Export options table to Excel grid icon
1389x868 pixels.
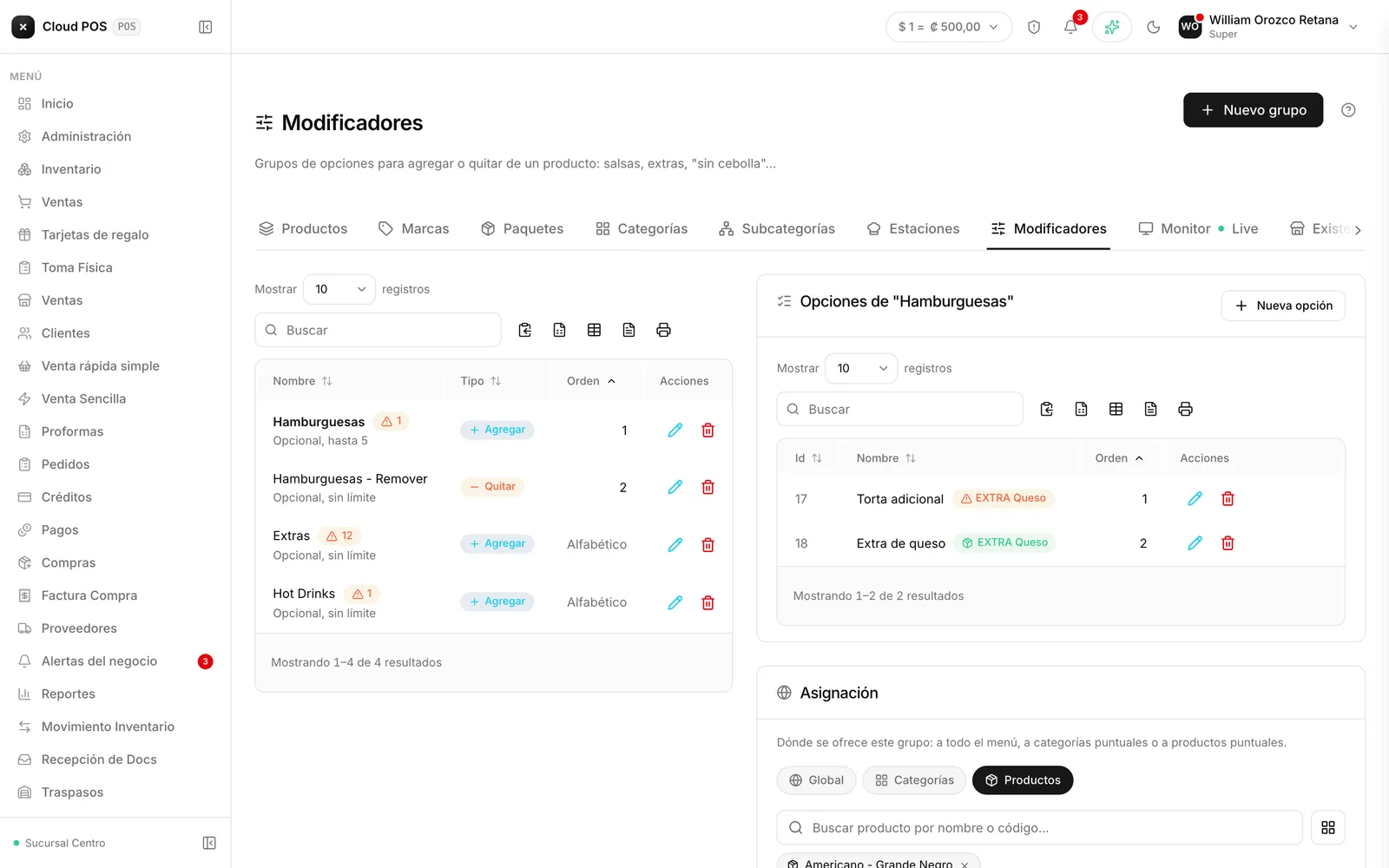1116,409
